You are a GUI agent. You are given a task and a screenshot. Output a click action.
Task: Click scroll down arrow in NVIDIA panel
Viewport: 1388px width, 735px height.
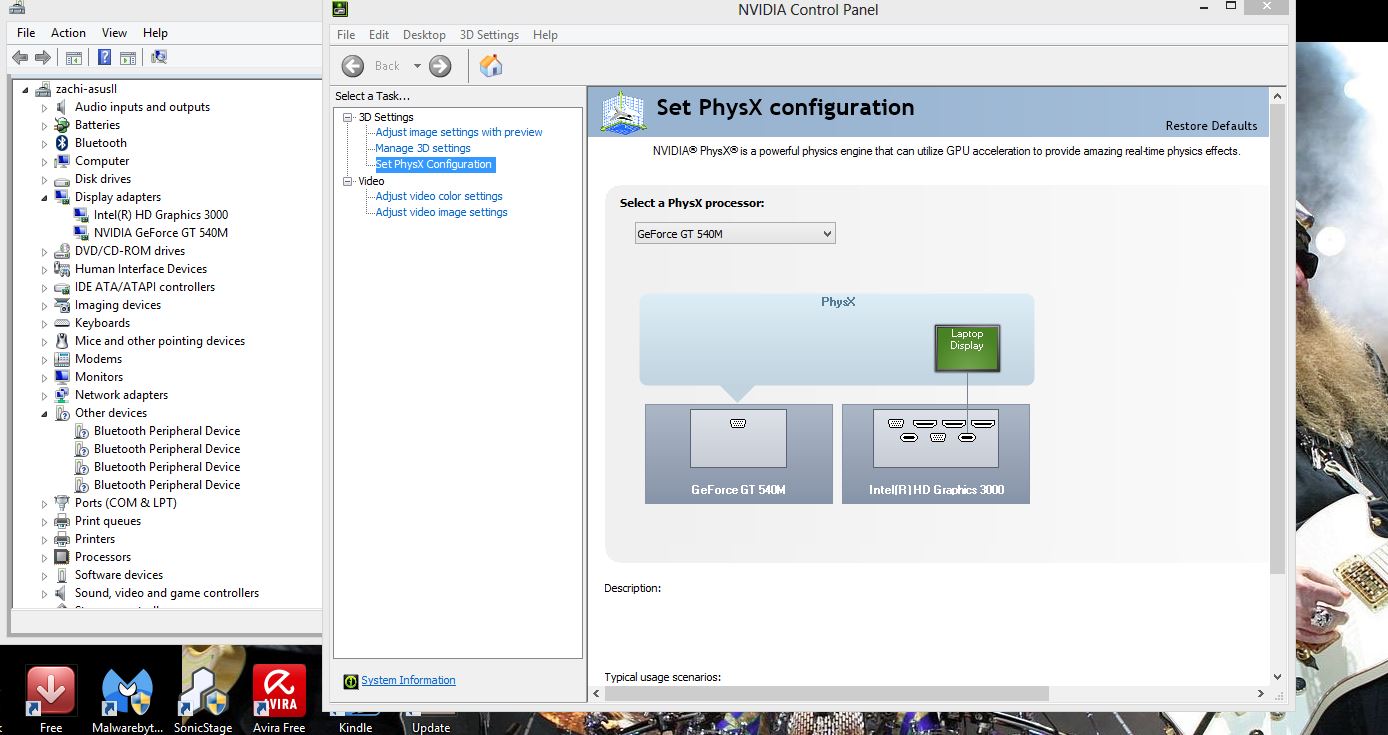[1277, 677]
